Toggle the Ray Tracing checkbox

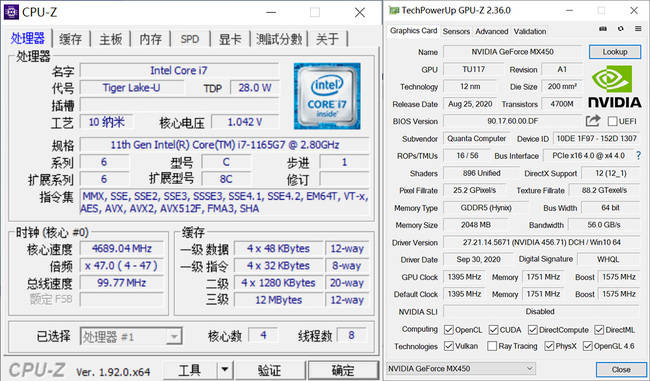click(x=492, y=346)
